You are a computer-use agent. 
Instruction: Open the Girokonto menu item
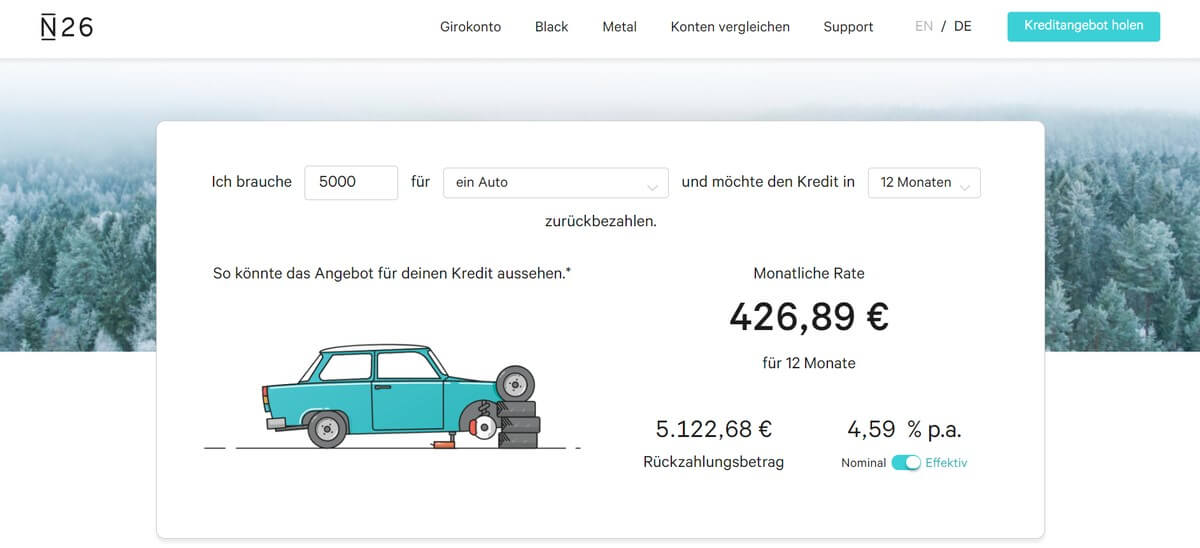470,27
